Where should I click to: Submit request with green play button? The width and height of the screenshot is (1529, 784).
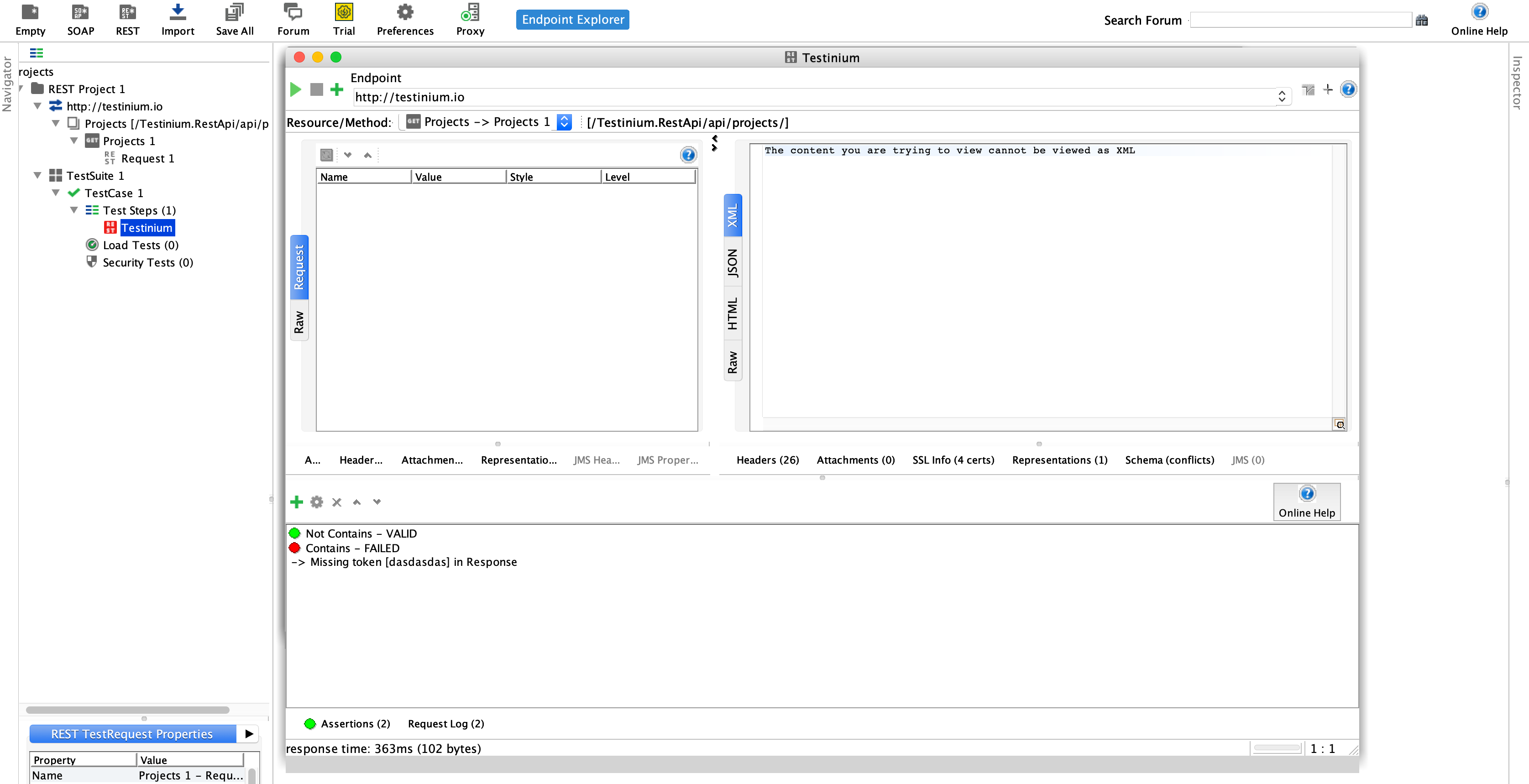point(296,89)
